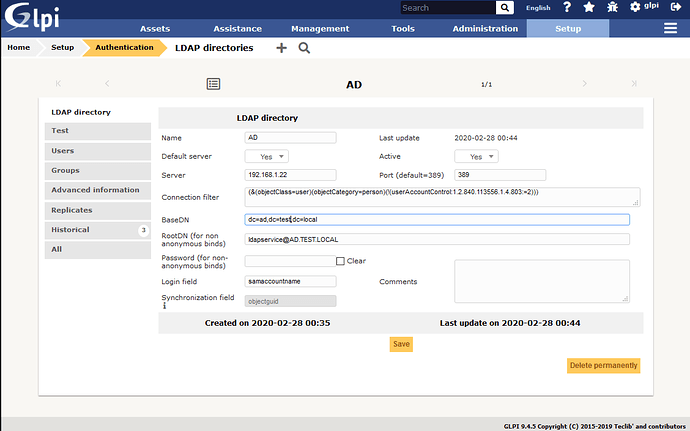Click the RootDN field ldapservice@AD.TEST.LOCAL

437,239
